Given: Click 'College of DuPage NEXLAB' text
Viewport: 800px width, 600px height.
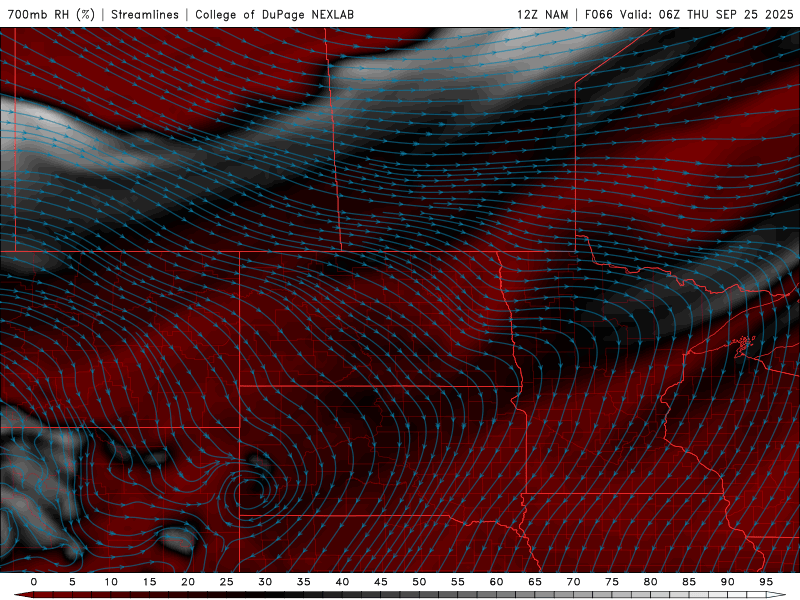Looking at the screenshot, I should (x=274, y=14).
